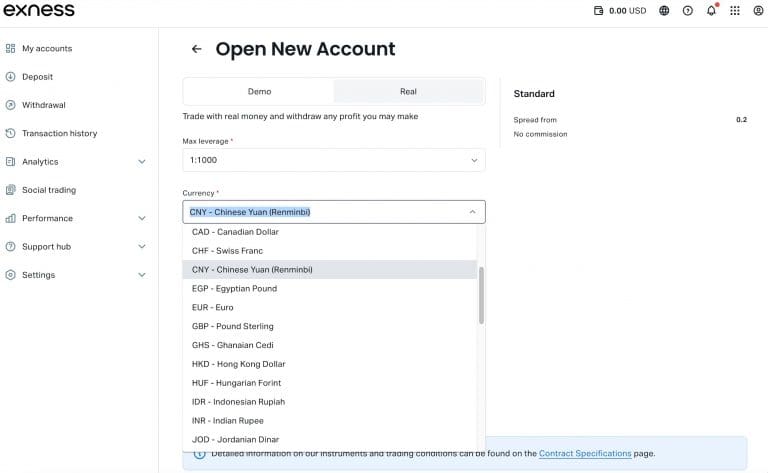This screenshot has height=473, width=768.
Task: Open the wallet balance icon
Action: [599, 11]
